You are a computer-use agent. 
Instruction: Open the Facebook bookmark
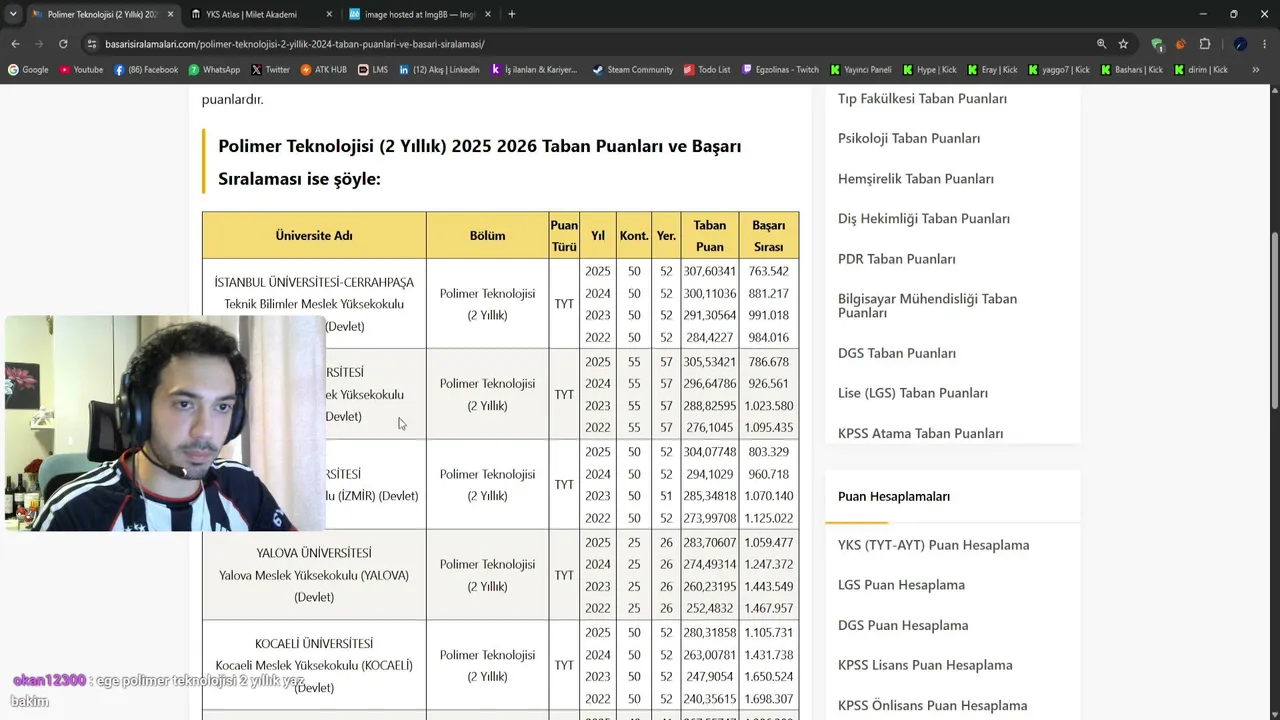tap(146, 70)
